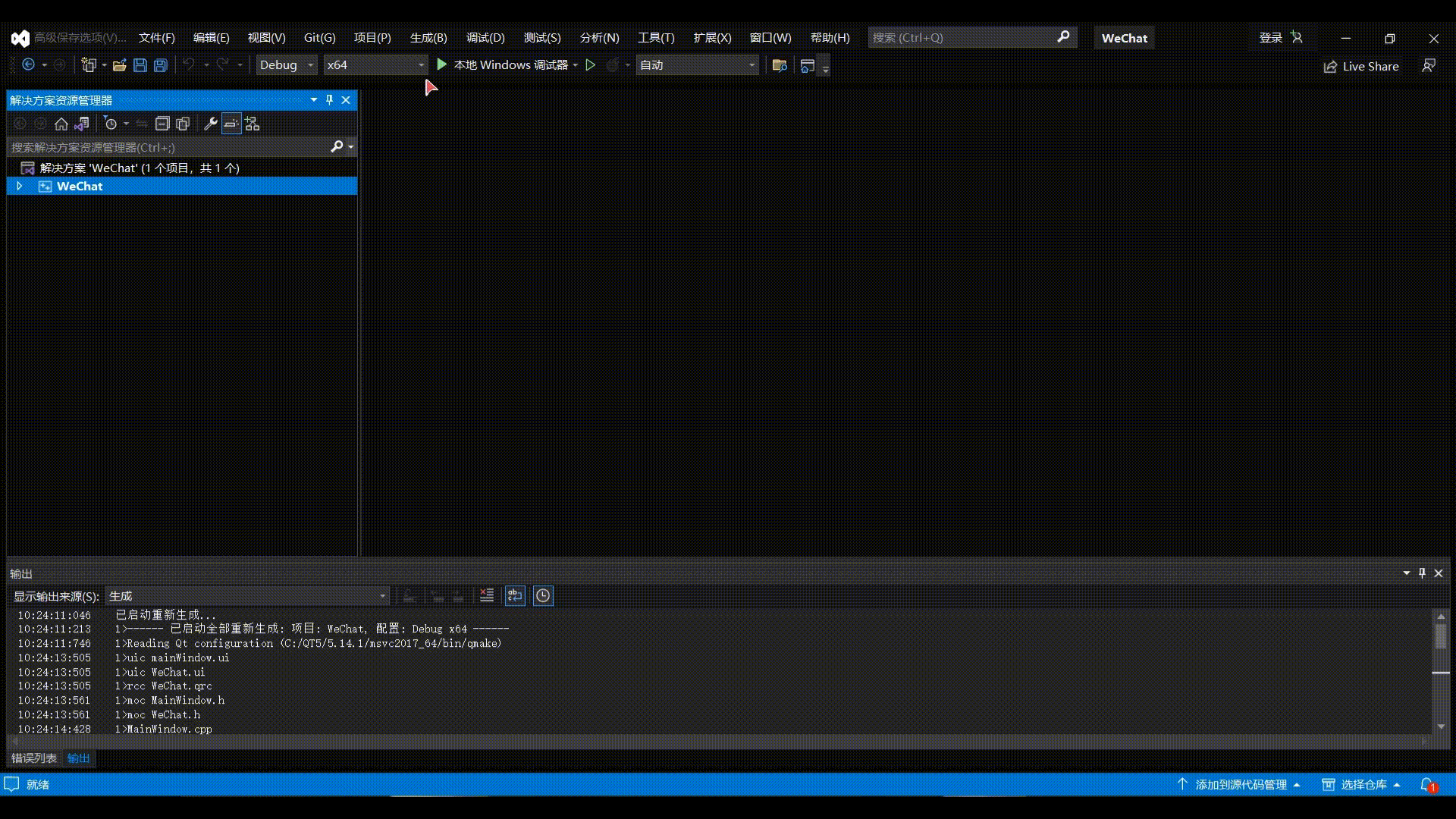Click the Home icon in Solution Explorer

point(61,124)
